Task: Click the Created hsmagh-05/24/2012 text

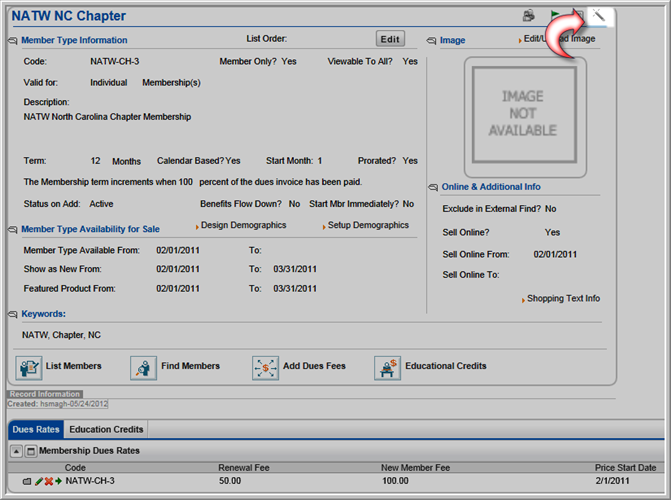Action: click(57, 404)
